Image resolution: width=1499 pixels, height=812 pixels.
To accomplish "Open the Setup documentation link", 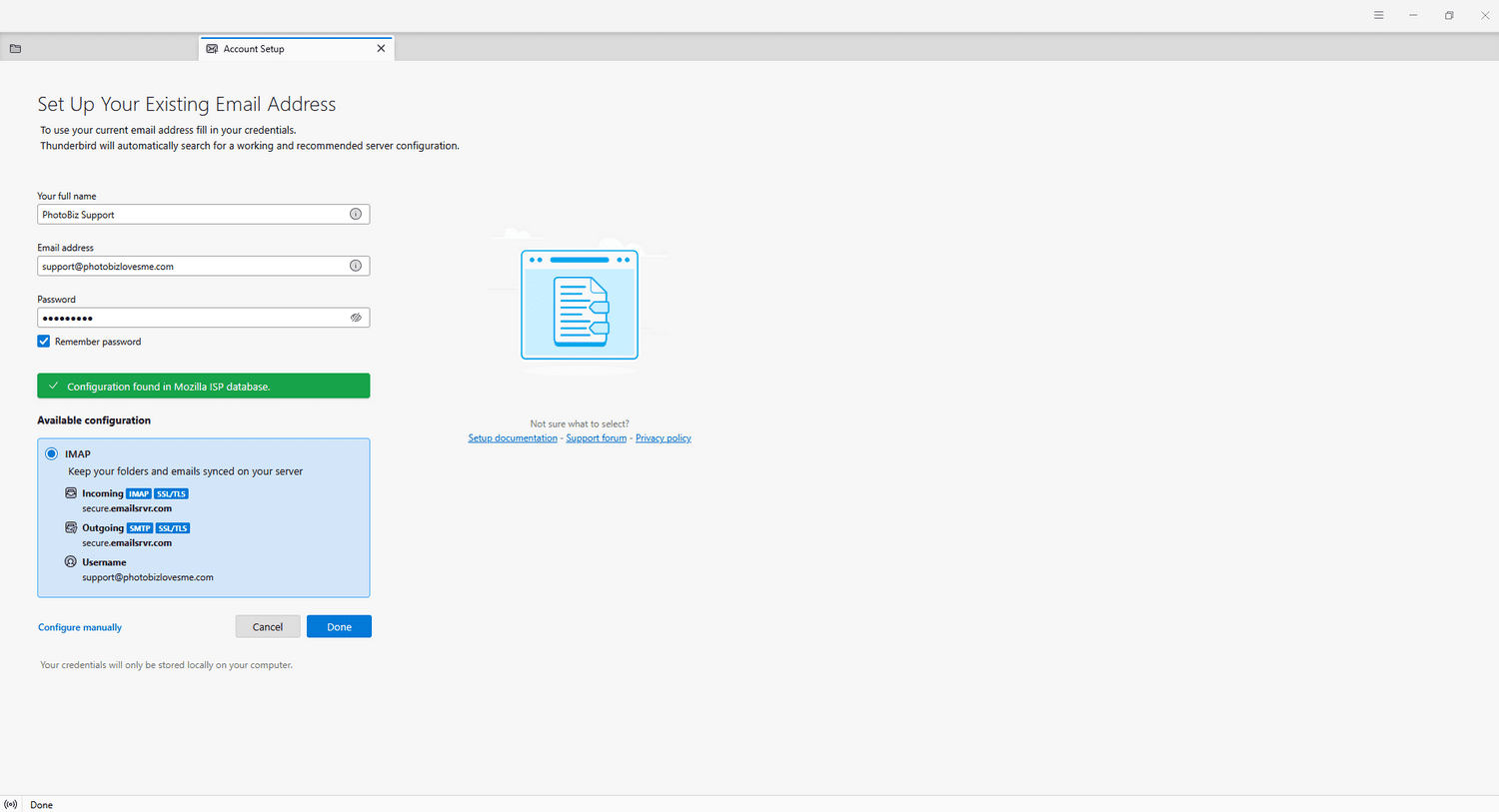I will click(513, 438).
